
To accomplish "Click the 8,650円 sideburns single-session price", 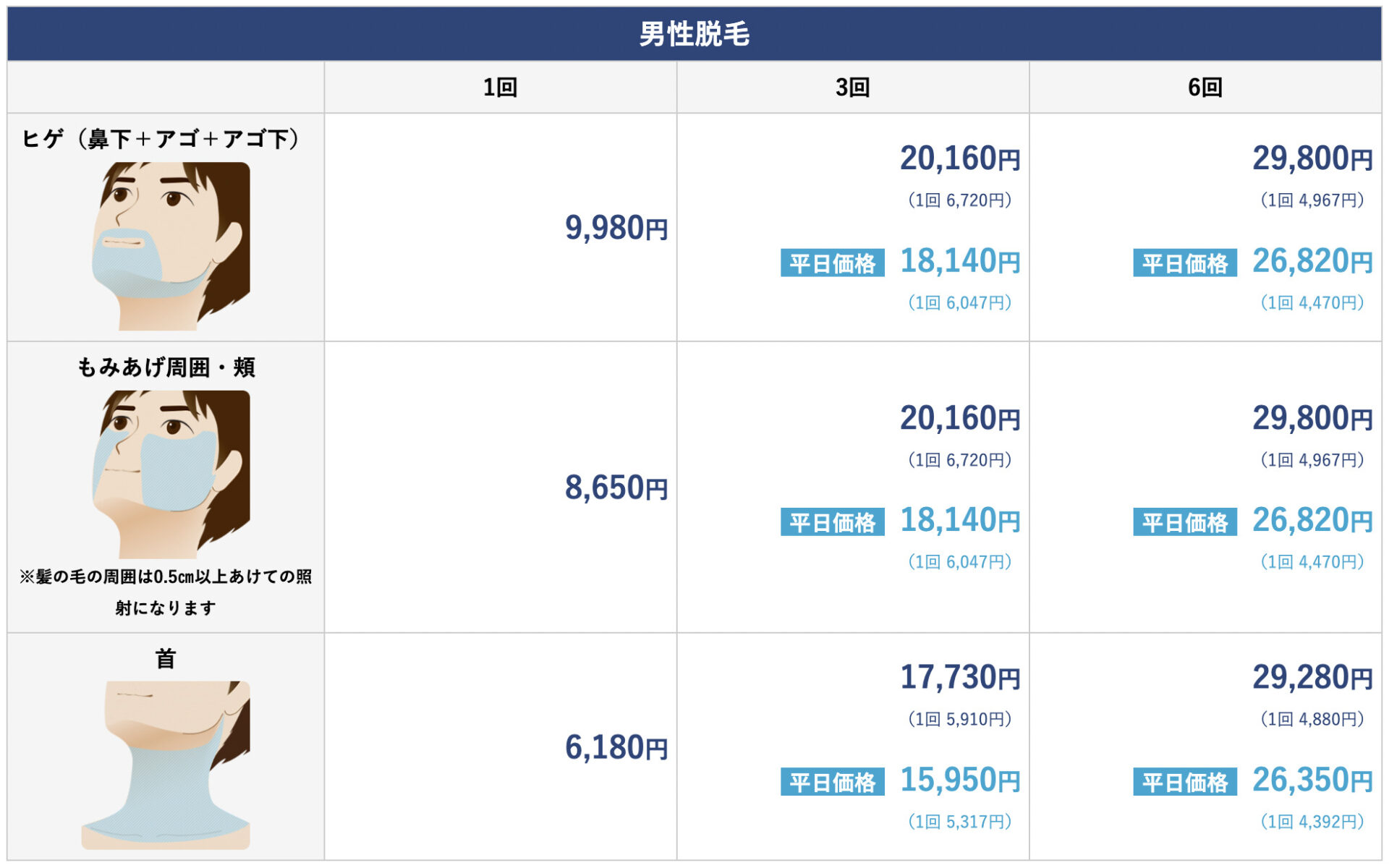I will pos(616,488).
